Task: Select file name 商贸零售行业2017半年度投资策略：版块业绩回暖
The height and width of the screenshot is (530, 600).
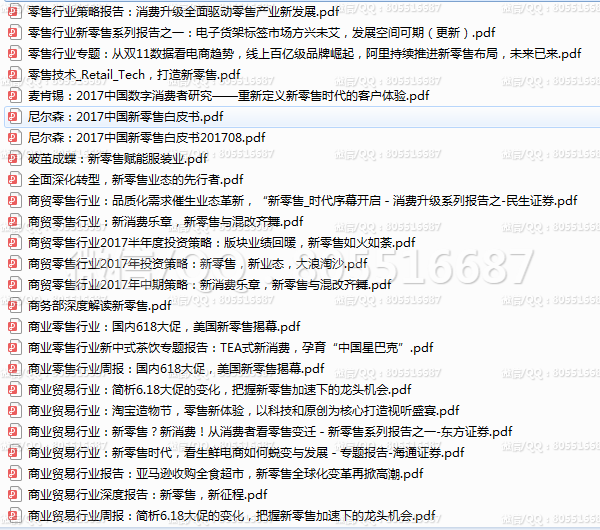Action: [x=222, y=243]
